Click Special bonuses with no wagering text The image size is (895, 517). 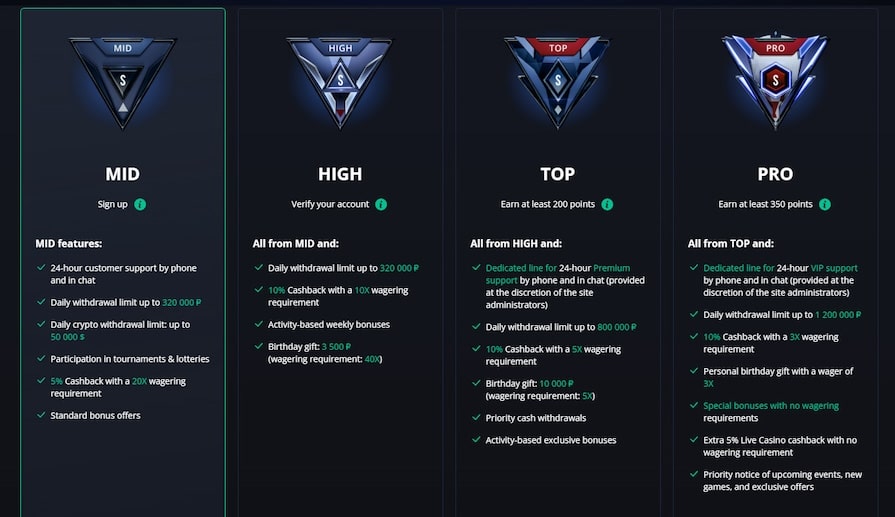click(771, 405)
